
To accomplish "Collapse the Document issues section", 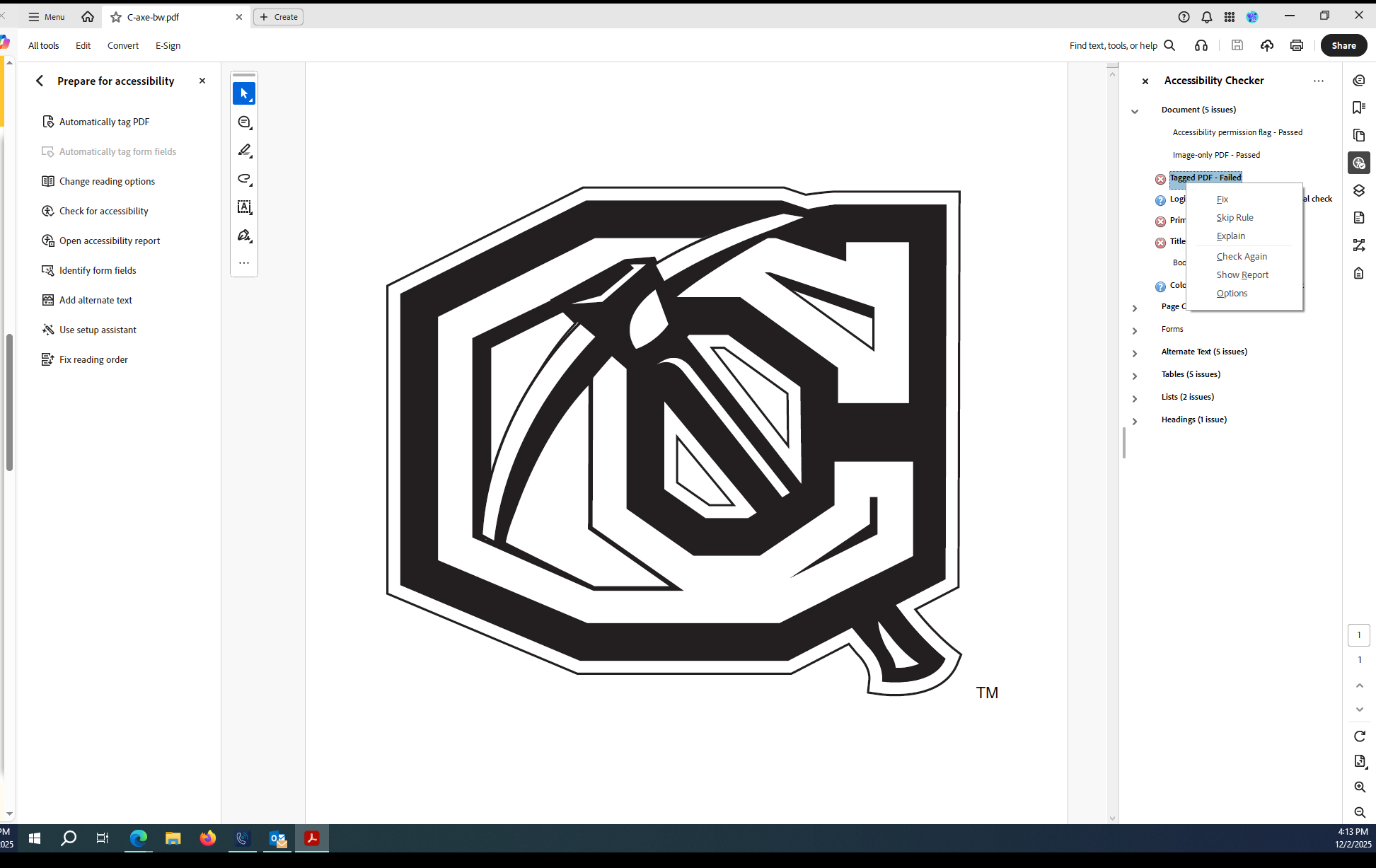I will pyautogui.click(x=1135, y=111).
